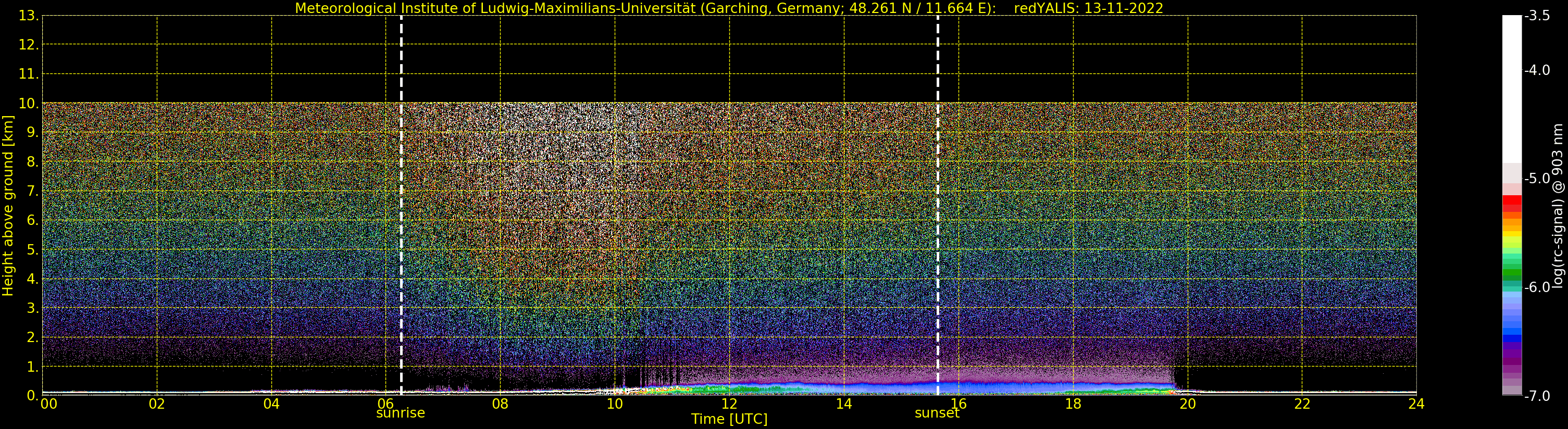The width and height of the screenshot is (1568, 429).
Task: Click the x-axis tick label '08'
Action: pyautogui.click(x=500, y=404)
